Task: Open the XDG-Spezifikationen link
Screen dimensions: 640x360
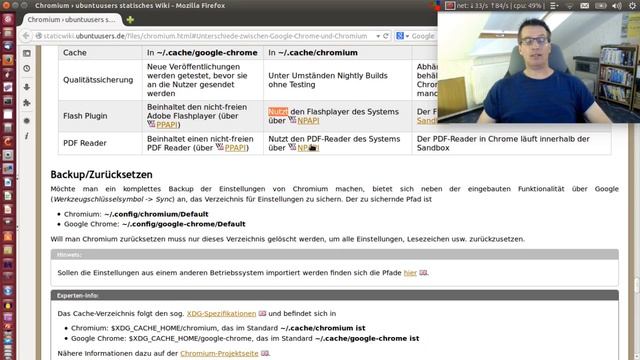Action: pos(221,313)
